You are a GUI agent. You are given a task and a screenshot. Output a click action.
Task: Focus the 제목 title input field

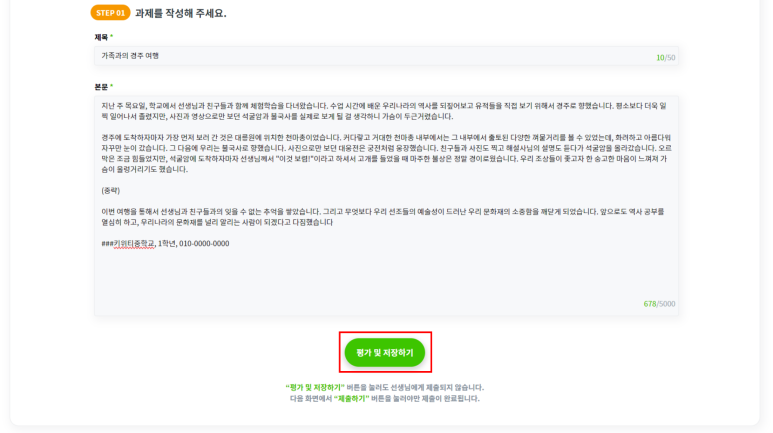(386, 56)
